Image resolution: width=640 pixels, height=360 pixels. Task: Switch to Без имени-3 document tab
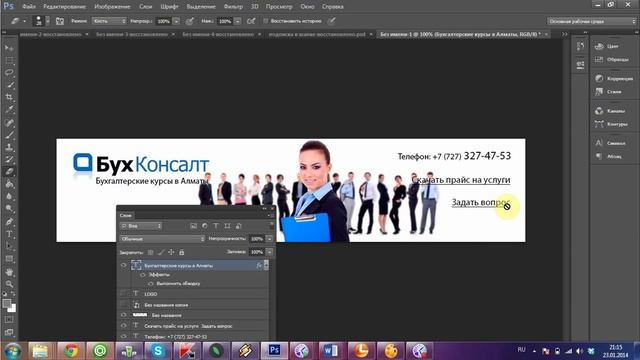[132, 35]
